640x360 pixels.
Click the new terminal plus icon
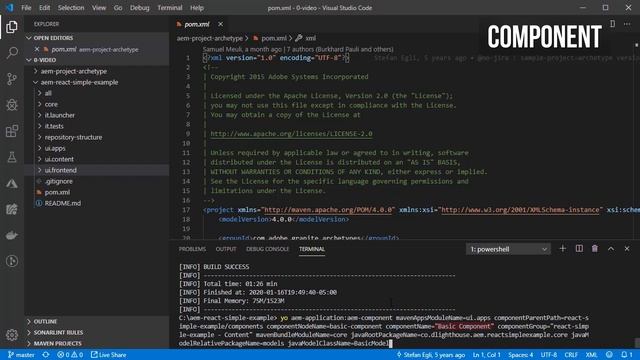click(562, 249)
